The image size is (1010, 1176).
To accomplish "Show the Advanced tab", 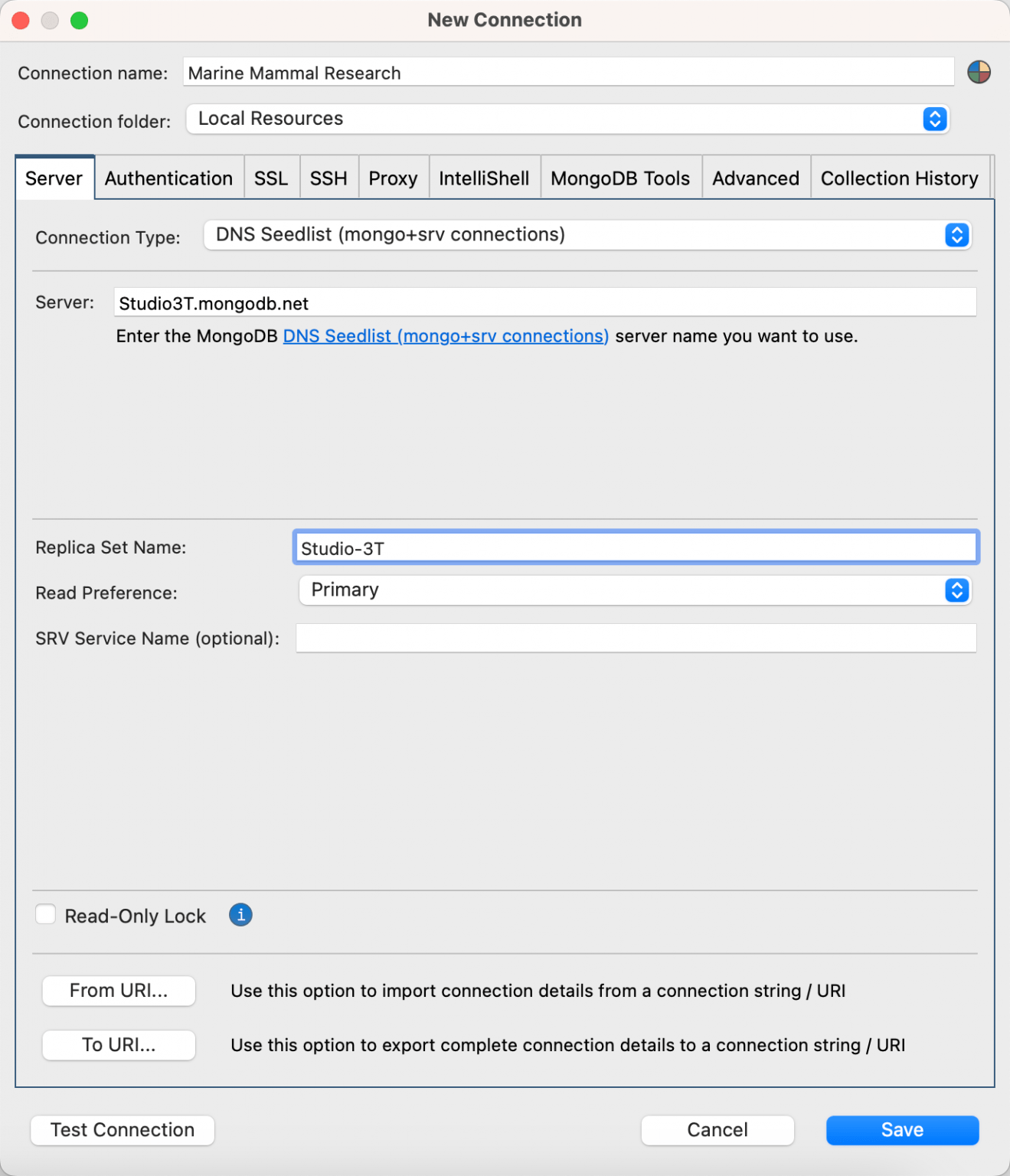I will [x=755, y=178].
